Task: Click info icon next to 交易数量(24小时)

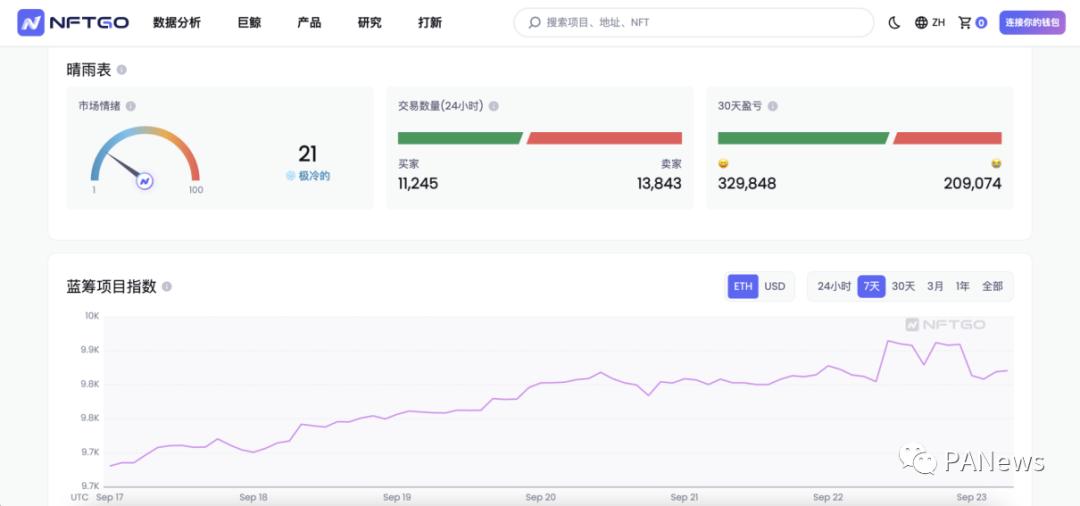Action: coord(493,106)
